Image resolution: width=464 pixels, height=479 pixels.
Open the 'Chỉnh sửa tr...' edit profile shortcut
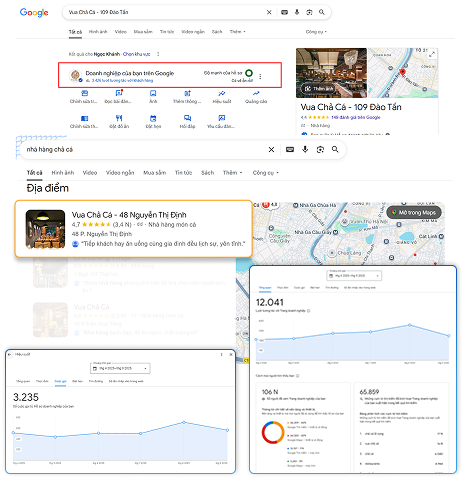(84, 97)
